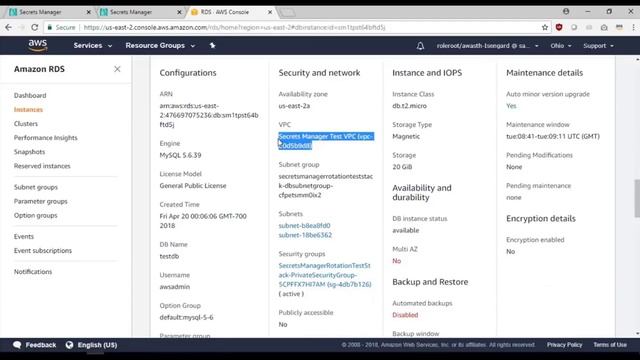Click the globe language icon
The image size is (640, 360).
point(69,345)
